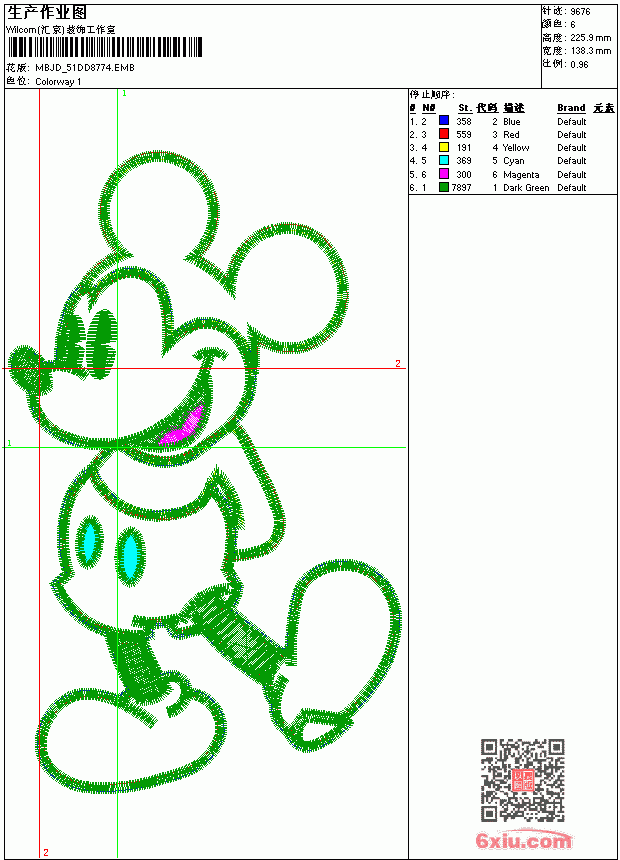620x860 pixels.
Task: Click the 'St.' column header
Action: (465, 108)
